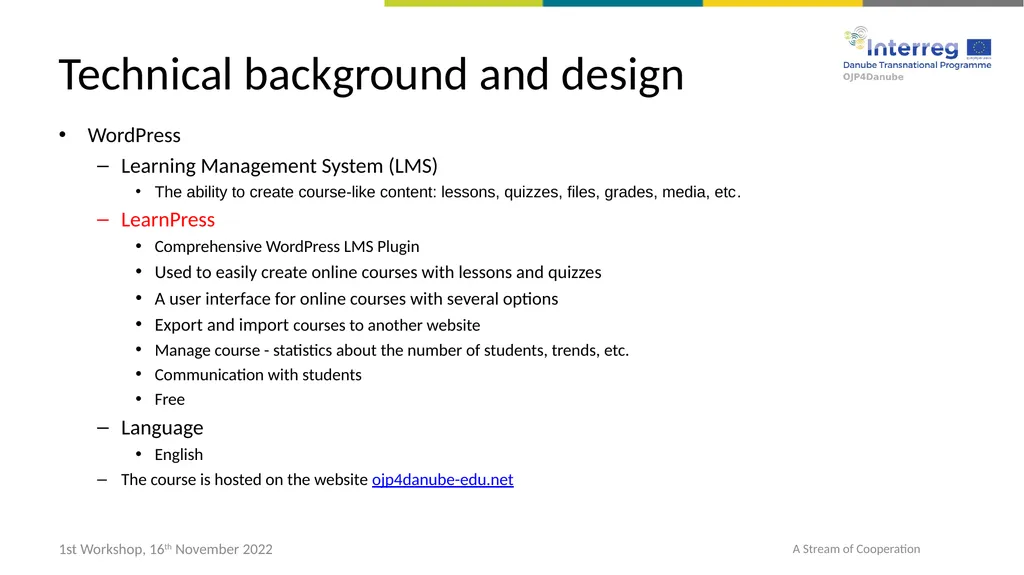
Task: Click the 'Free' bullet item
Action: (x=169, y=399)
